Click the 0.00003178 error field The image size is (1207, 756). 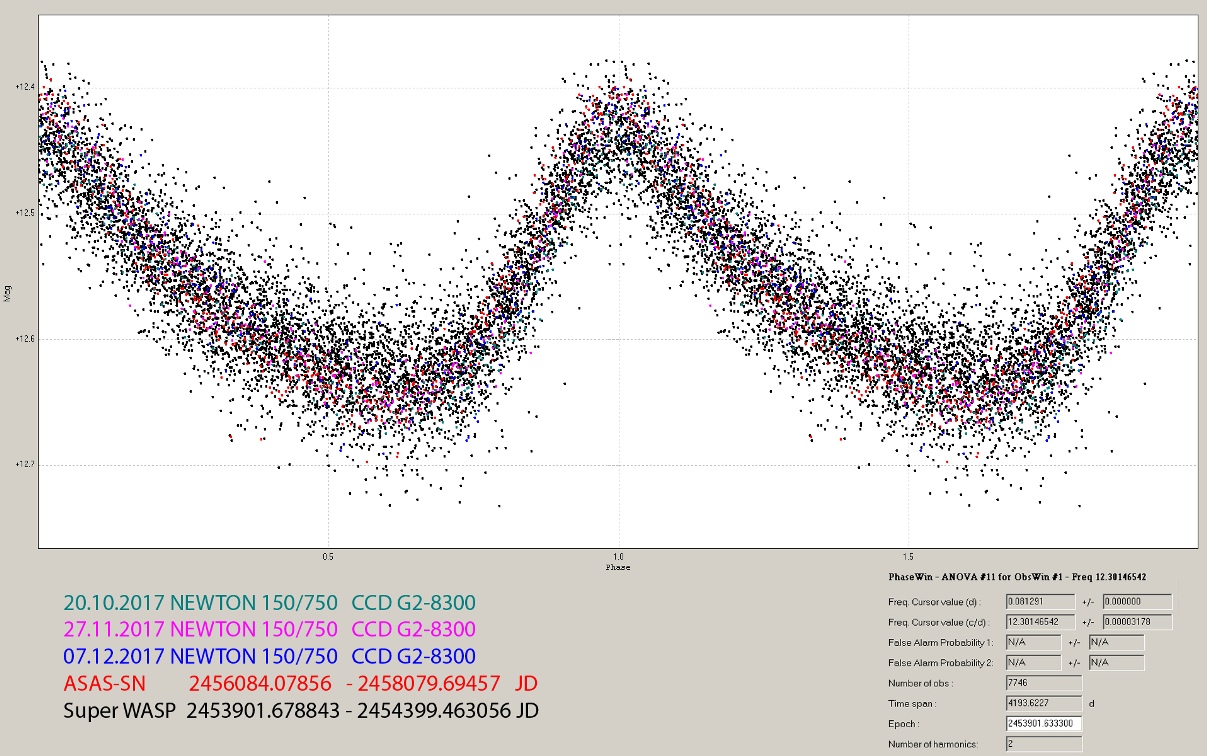click(1137, 622)
